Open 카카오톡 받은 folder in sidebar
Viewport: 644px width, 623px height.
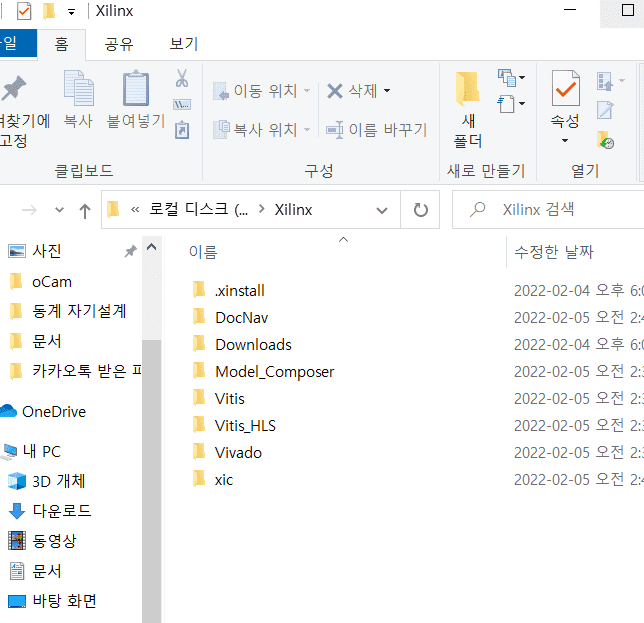coord(86,371)
